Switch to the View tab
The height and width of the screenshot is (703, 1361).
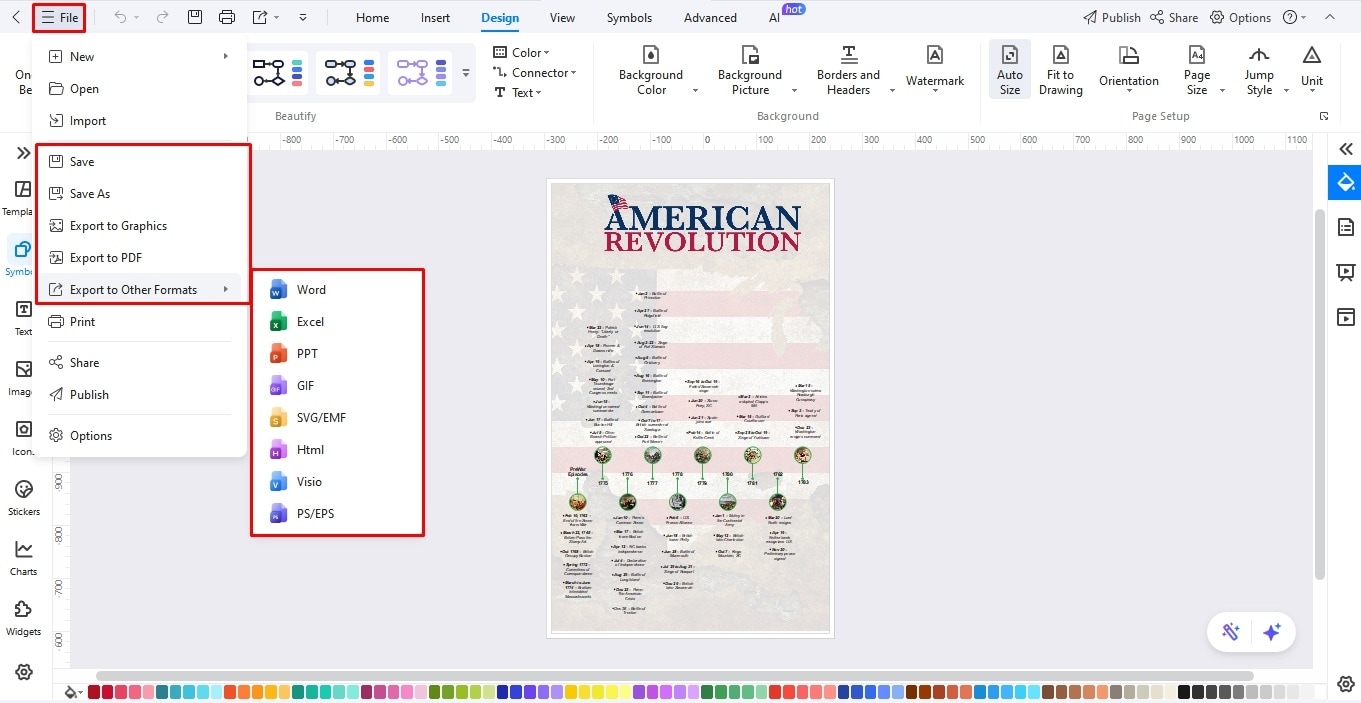click(563, 18)
